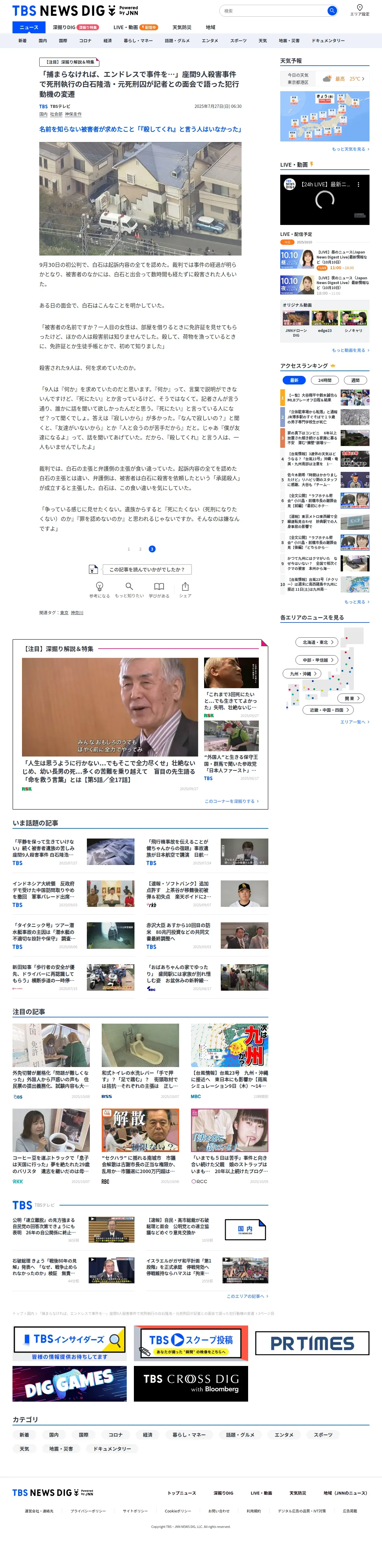The width and height of the screenshot is (382, 1568).
Task: Click the 学びがある open book reaction icon
Action: point(159,586)
